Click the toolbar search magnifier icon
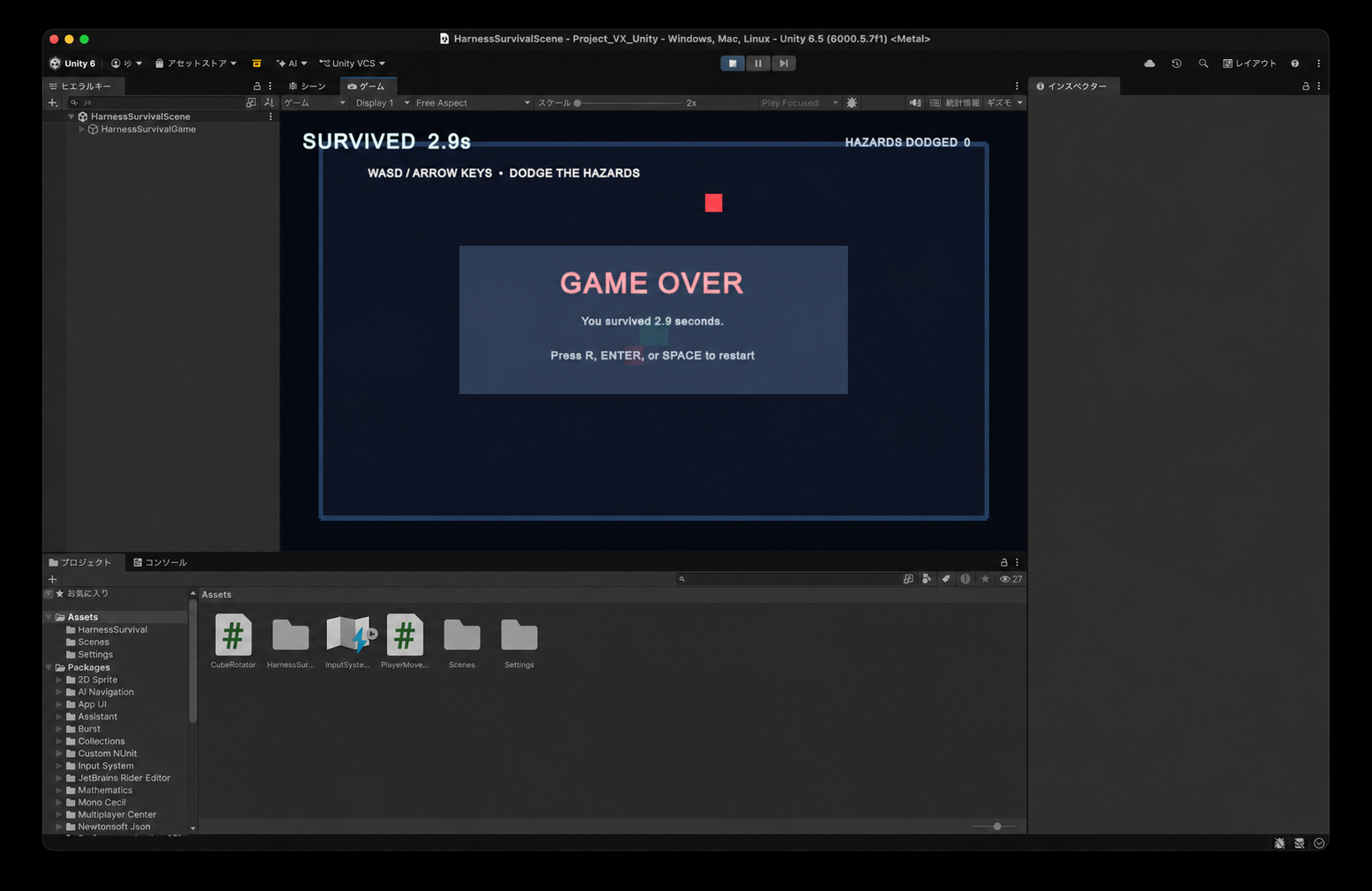Image resolution: width=1372 pixels, height=891 pixels. 1203,63
